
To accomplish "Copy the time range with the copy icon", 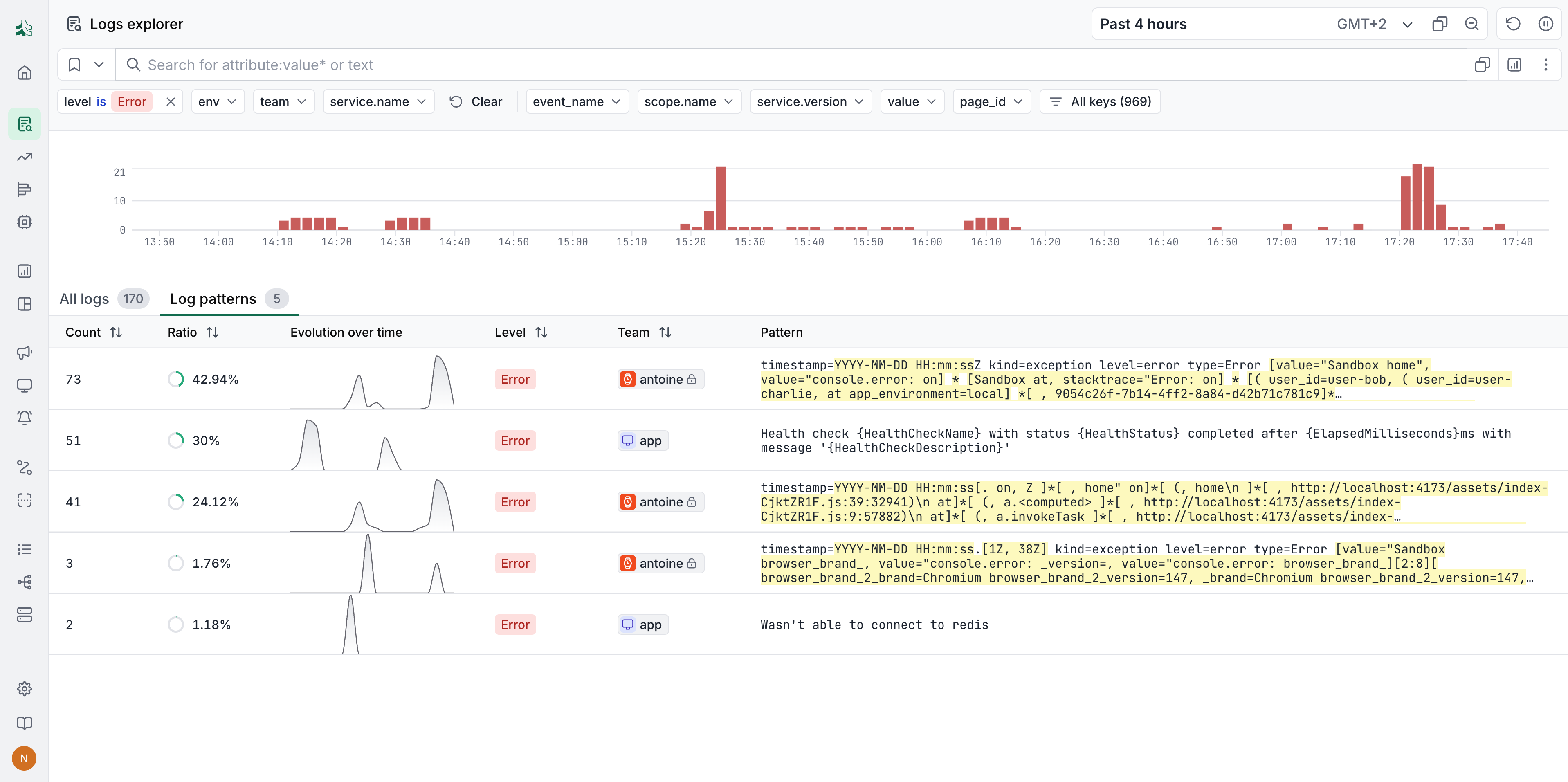I will pos(1440,24).
